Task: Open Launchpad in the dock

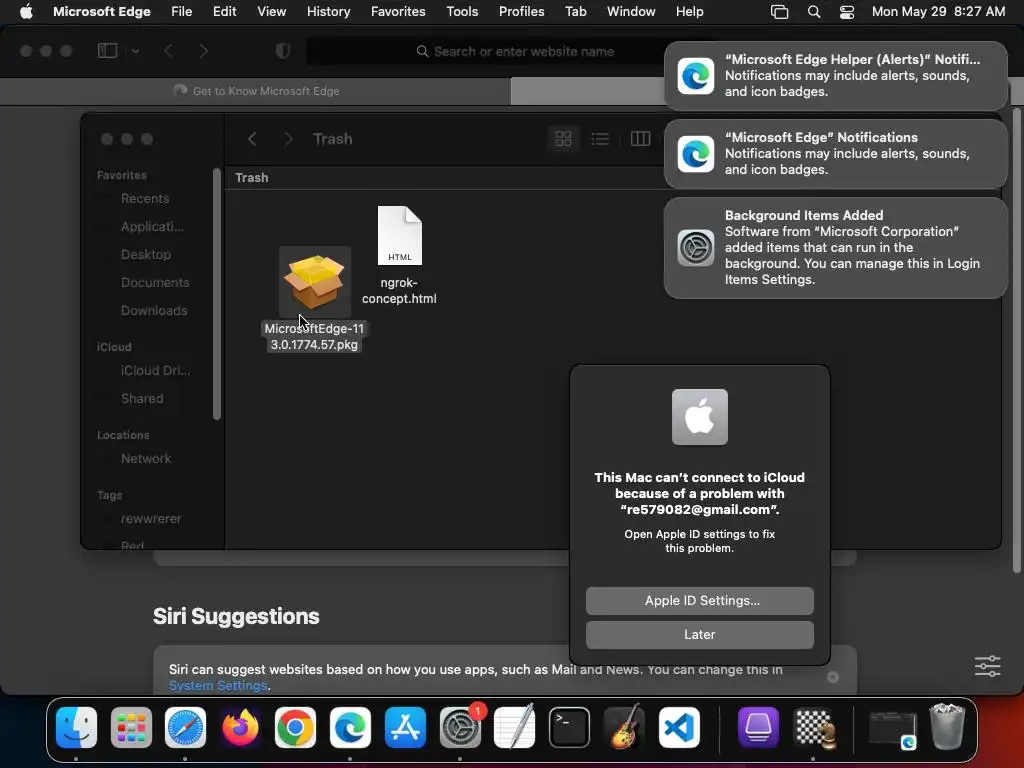Action: 131,728
